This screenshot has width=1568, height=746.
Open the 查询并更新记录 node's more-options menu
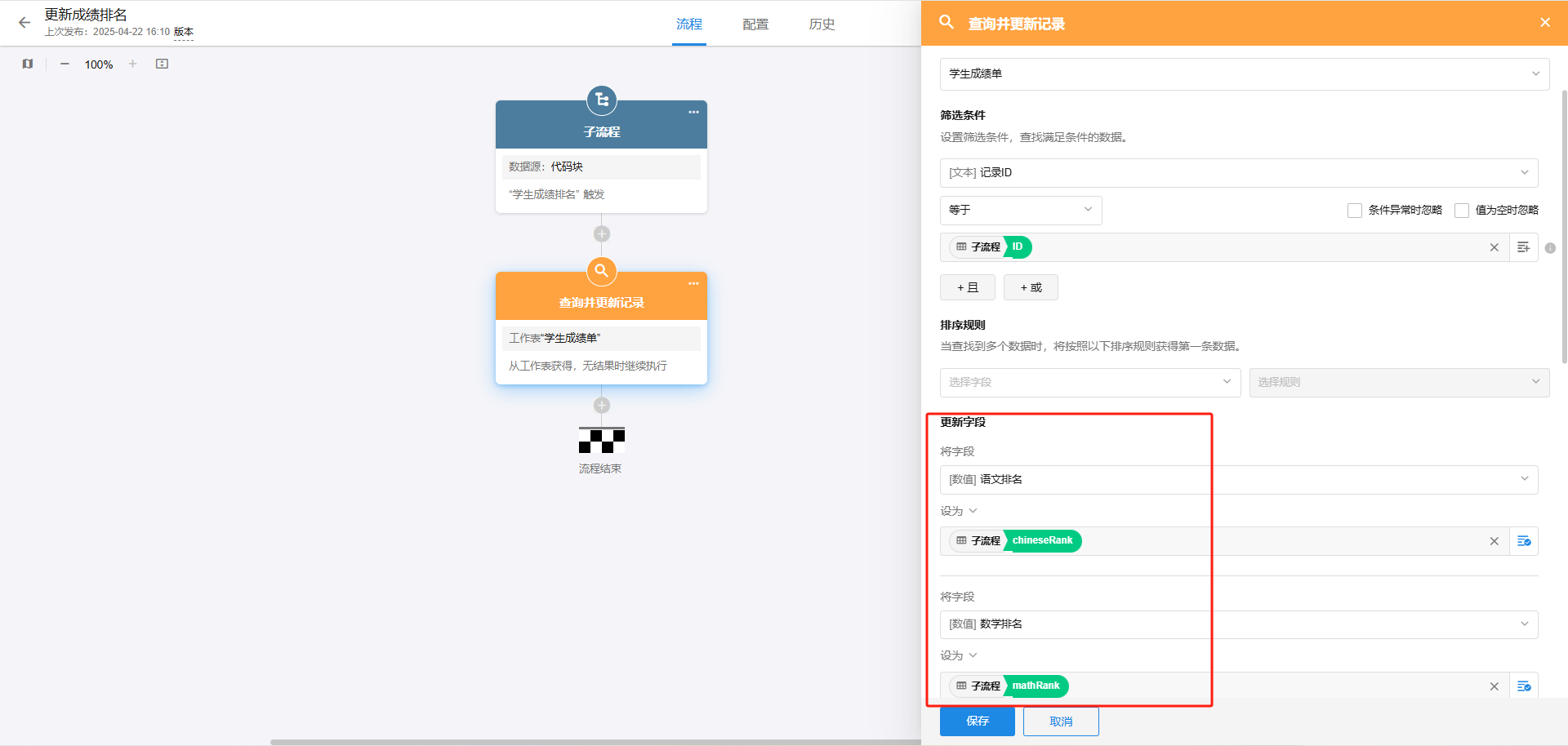tap(693, 284)
